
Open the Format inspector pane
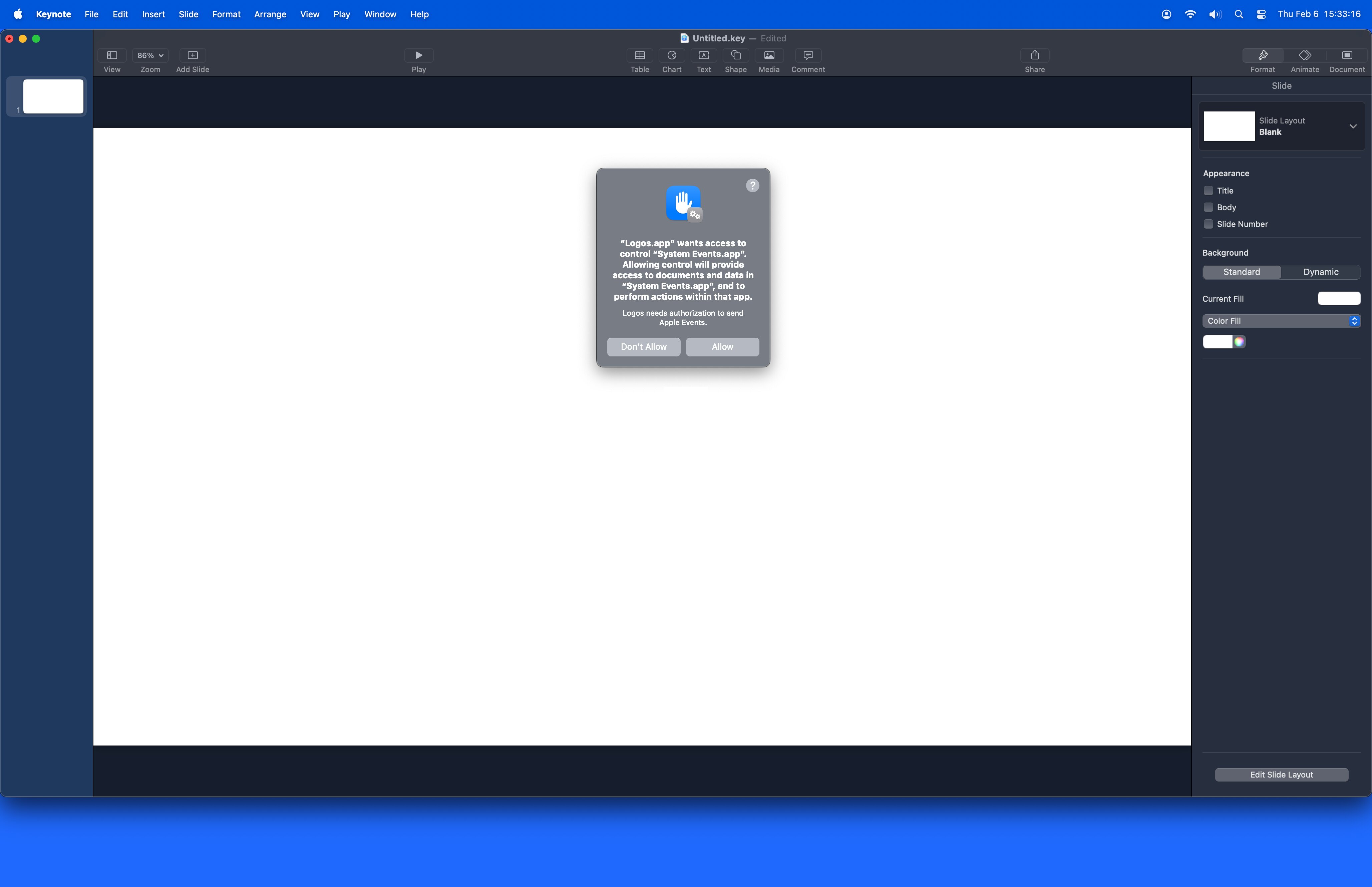[1263, 55]
